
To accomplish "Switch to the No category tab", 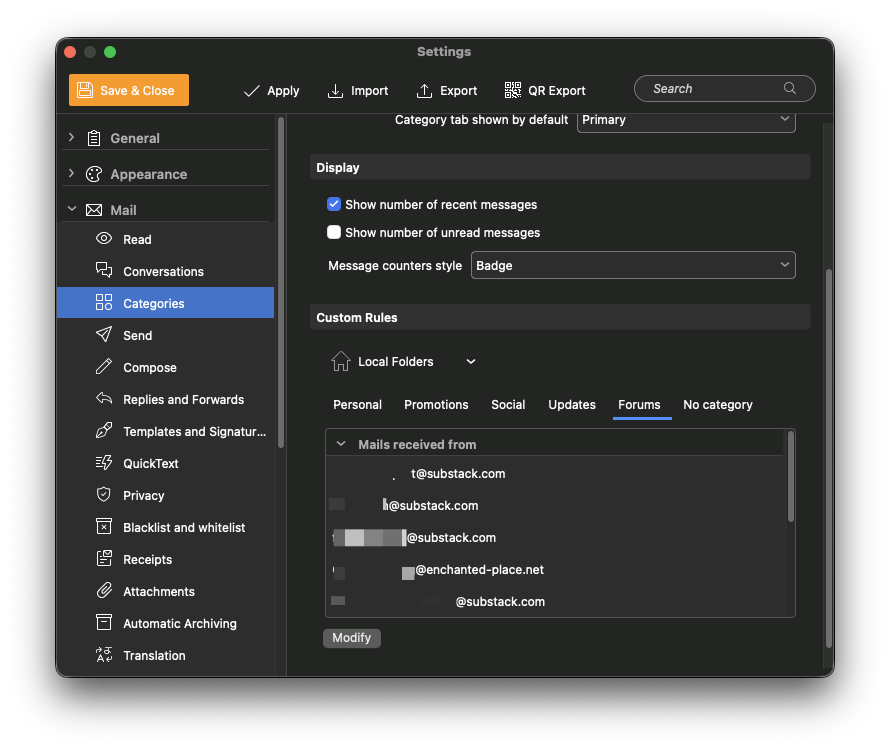I will 717,404.
